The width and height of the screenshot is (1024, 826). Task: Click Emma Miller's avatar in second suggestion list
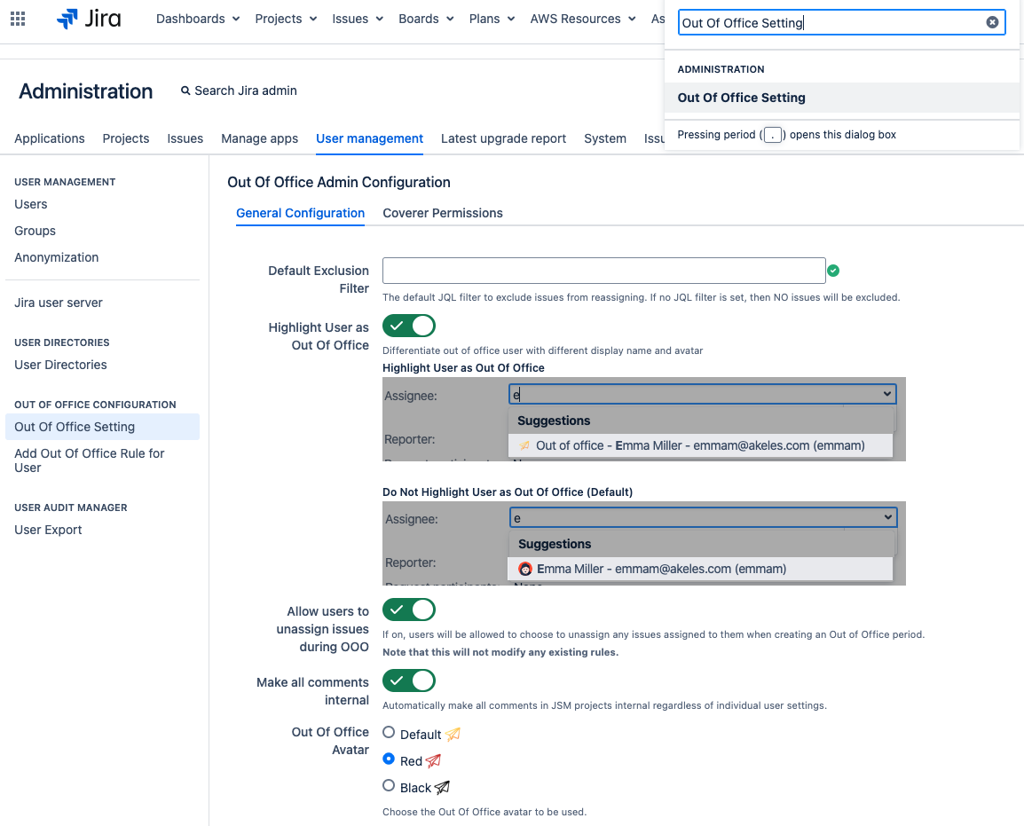pos(525,569)
